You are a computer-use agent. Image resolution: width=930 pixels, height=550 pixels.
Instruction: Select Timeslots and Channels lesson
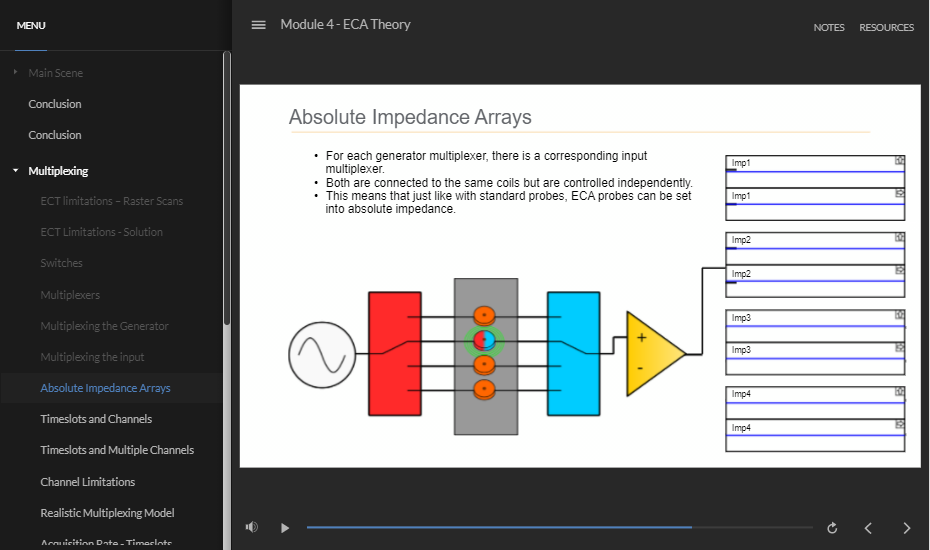(96, 419)
